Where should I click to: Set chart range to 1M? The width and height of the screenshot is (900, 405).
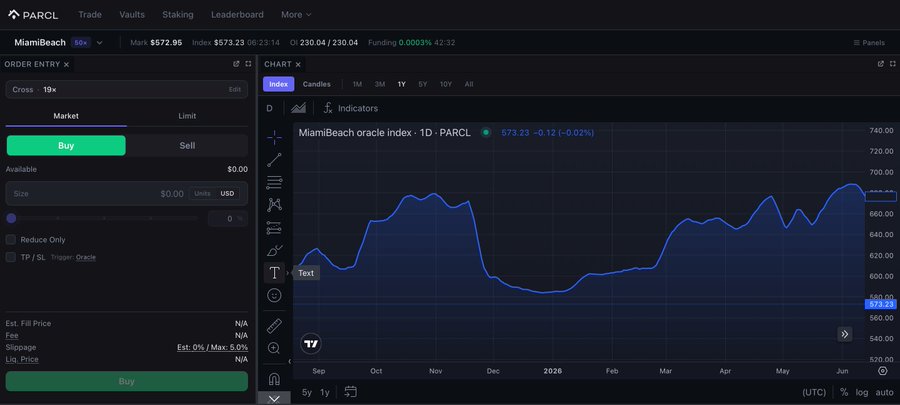[x=357, y=84]
